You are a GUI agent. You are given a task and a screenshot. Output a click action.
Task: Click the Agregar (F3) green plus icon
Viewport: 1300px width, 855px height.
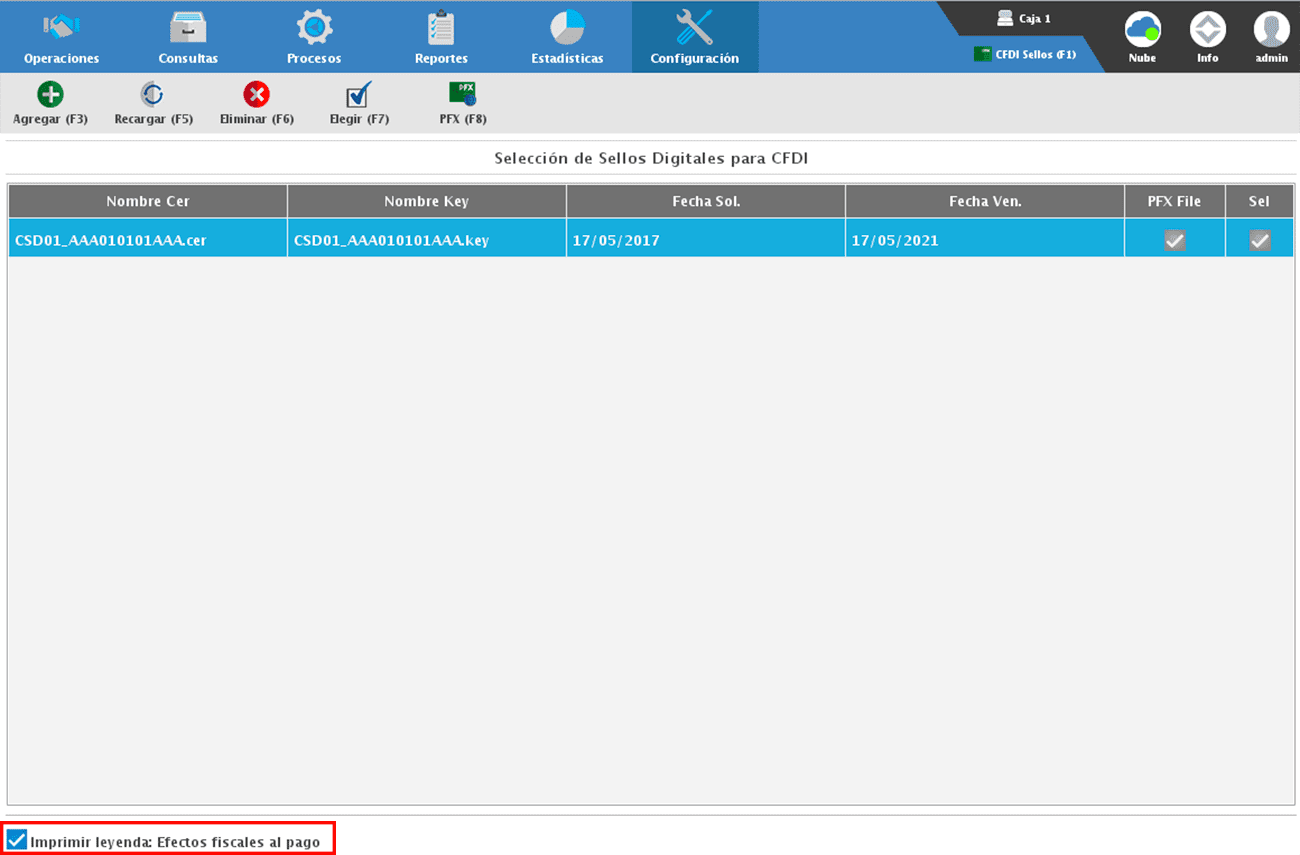coord(50,95)
